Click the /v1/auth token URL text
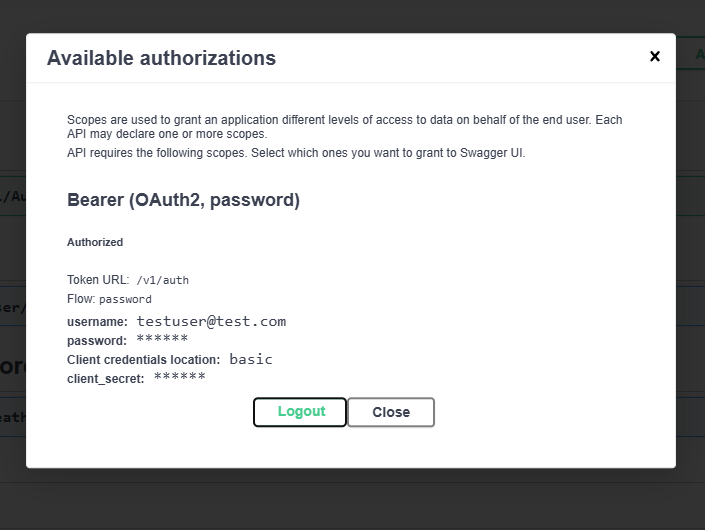The image size is (705, 530). (x=162, y=280)
